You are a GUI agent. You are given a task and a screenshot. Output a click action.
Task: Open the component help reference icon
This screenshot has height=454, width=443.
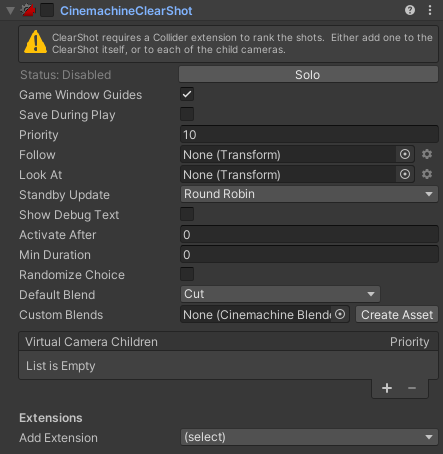410,10
